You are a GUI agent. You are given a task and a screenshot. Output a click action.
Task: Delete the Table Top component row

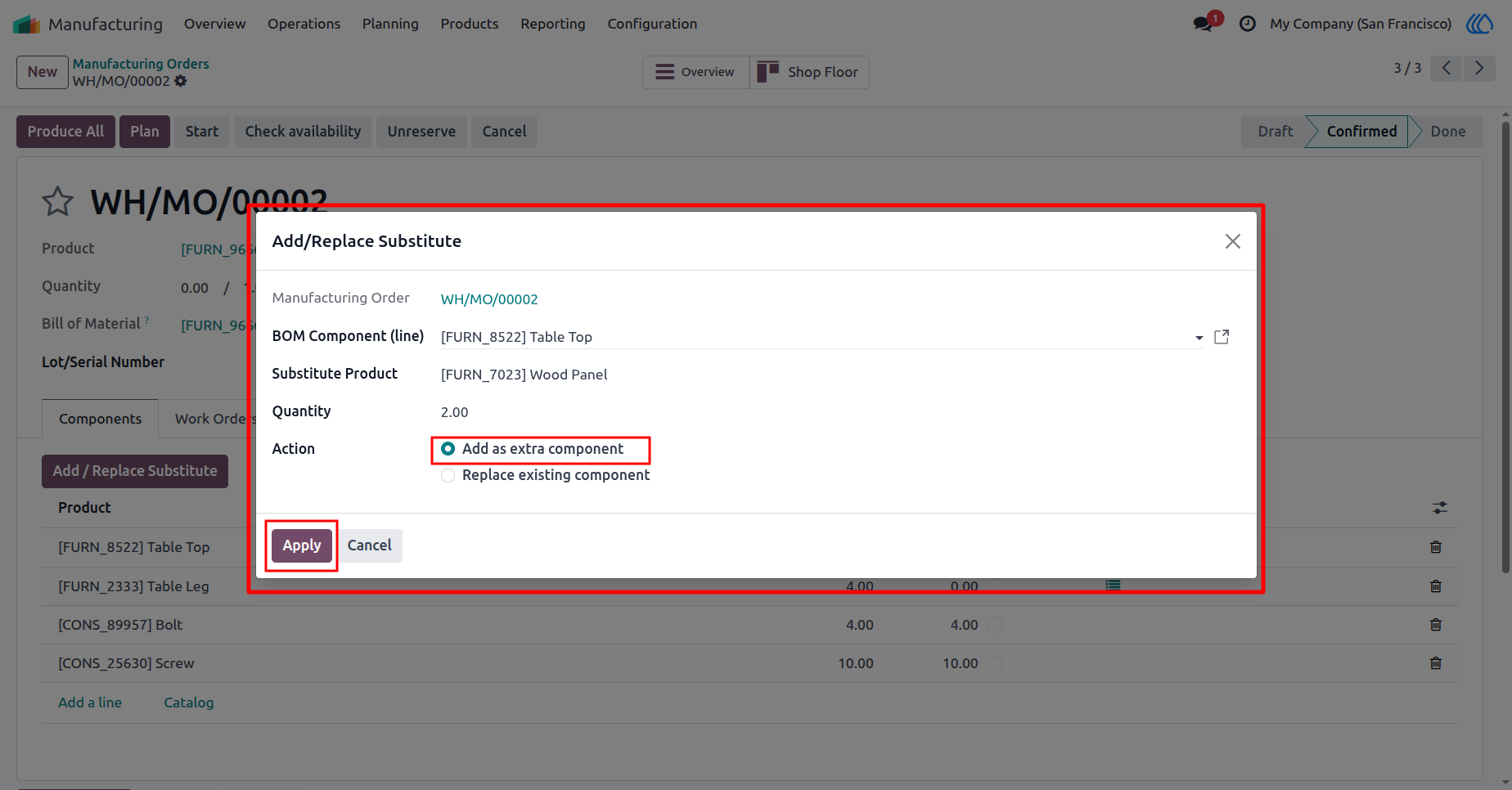tap(1436, 547)
